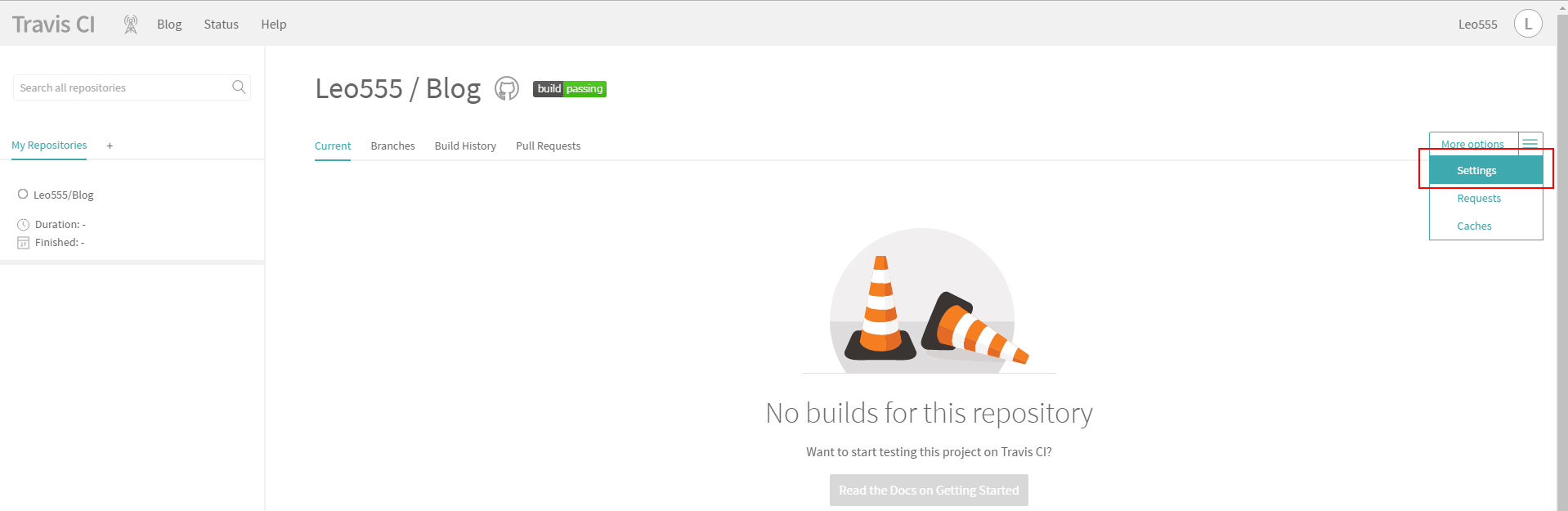Click build status circle for Leo555/Blog

tap(23, 194)
